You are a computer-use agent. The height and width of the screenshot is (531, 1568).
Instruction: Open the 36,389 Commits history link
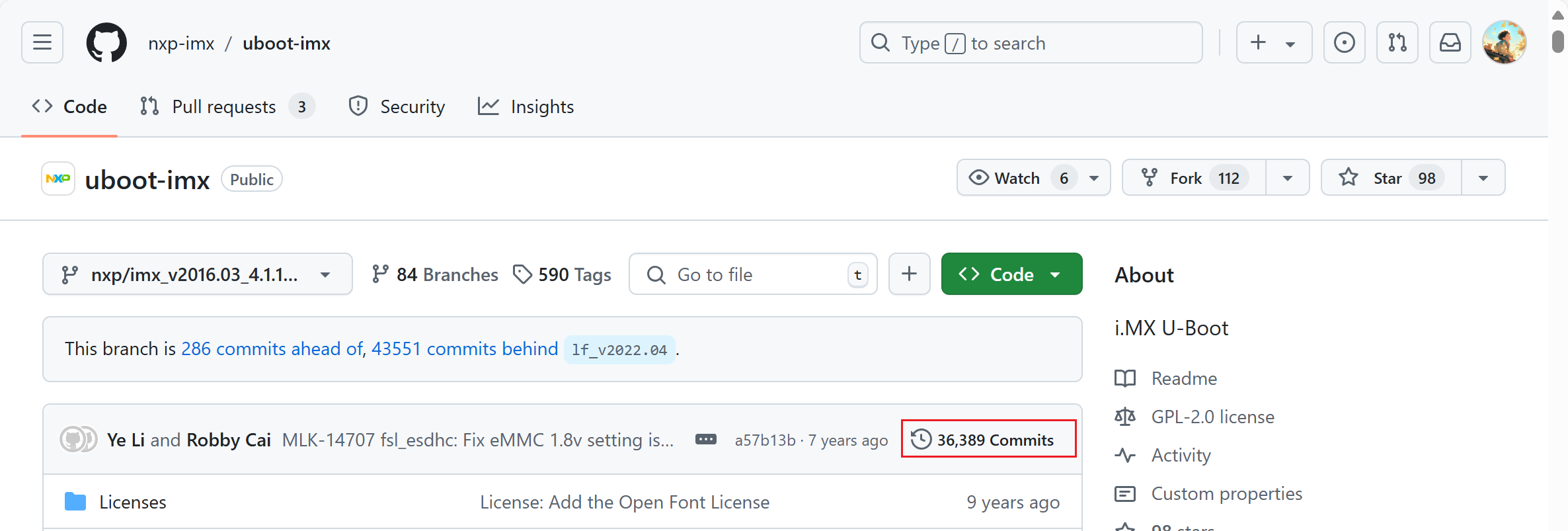click(x=988, y=440)
